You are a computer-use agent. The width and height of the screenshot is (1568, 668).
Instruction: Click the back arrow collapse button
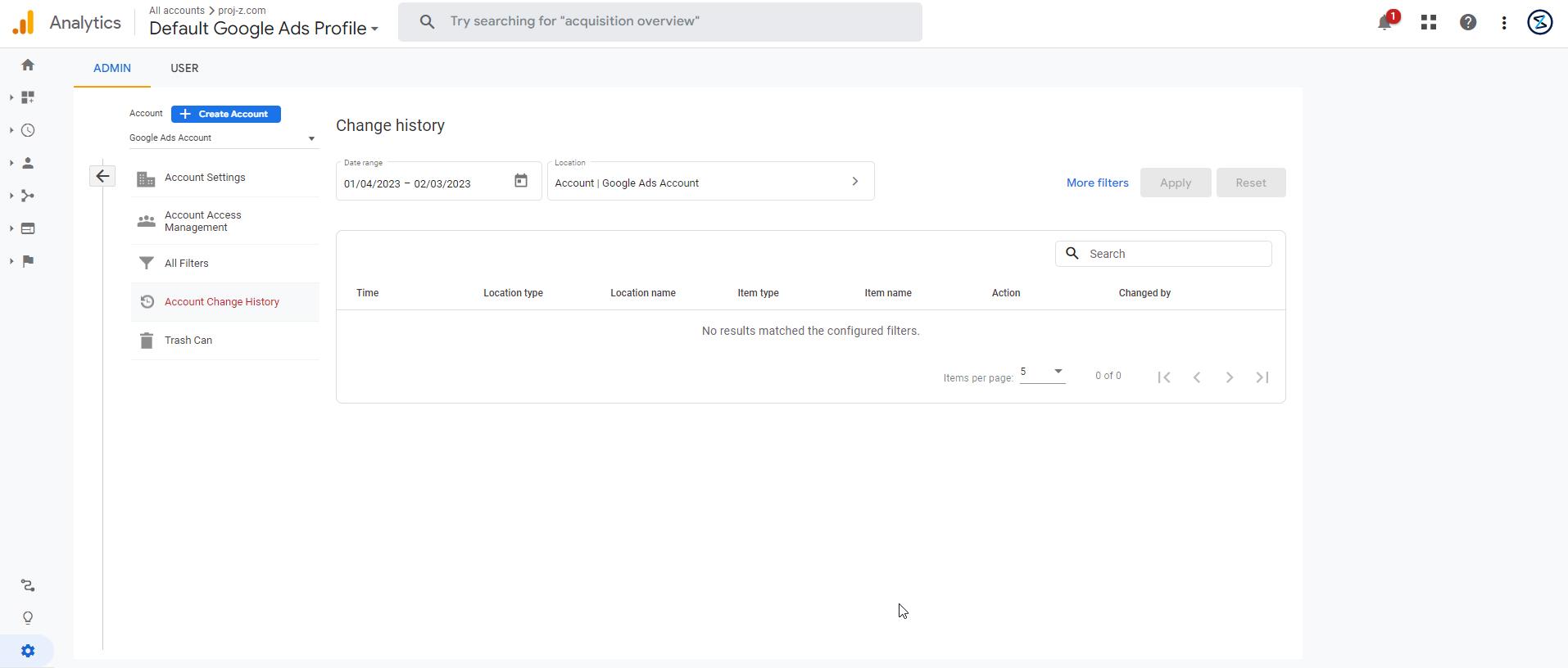click(102, 176)
